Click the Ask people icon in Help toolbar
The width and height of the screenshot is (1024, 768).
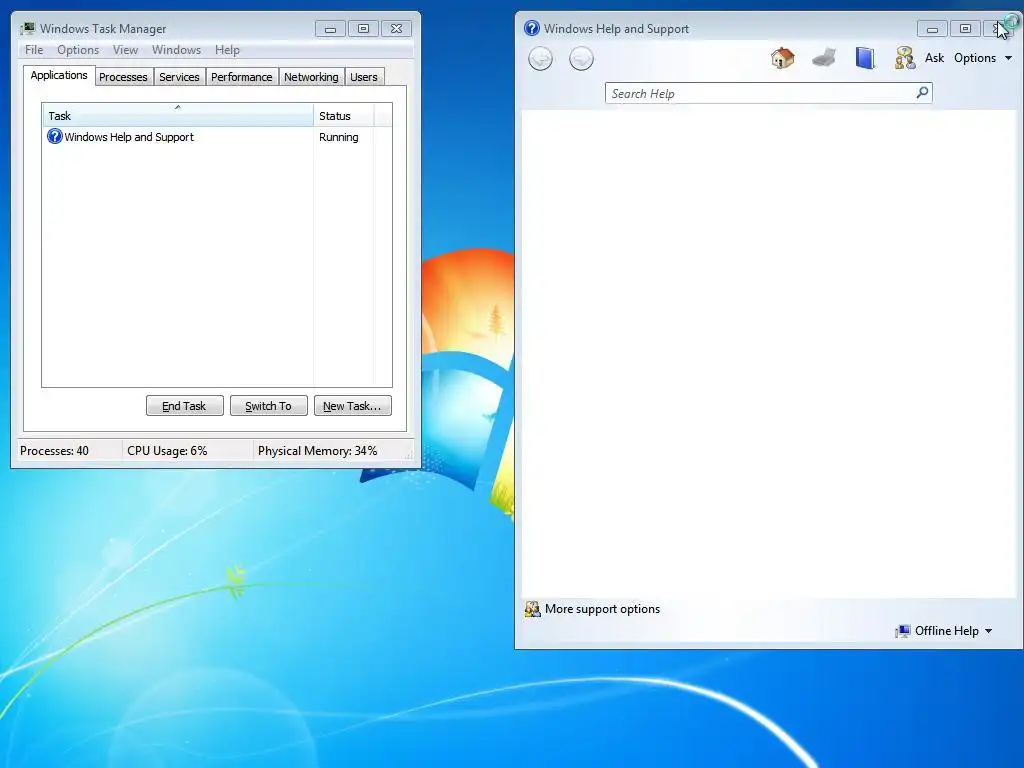pos(904,57)
